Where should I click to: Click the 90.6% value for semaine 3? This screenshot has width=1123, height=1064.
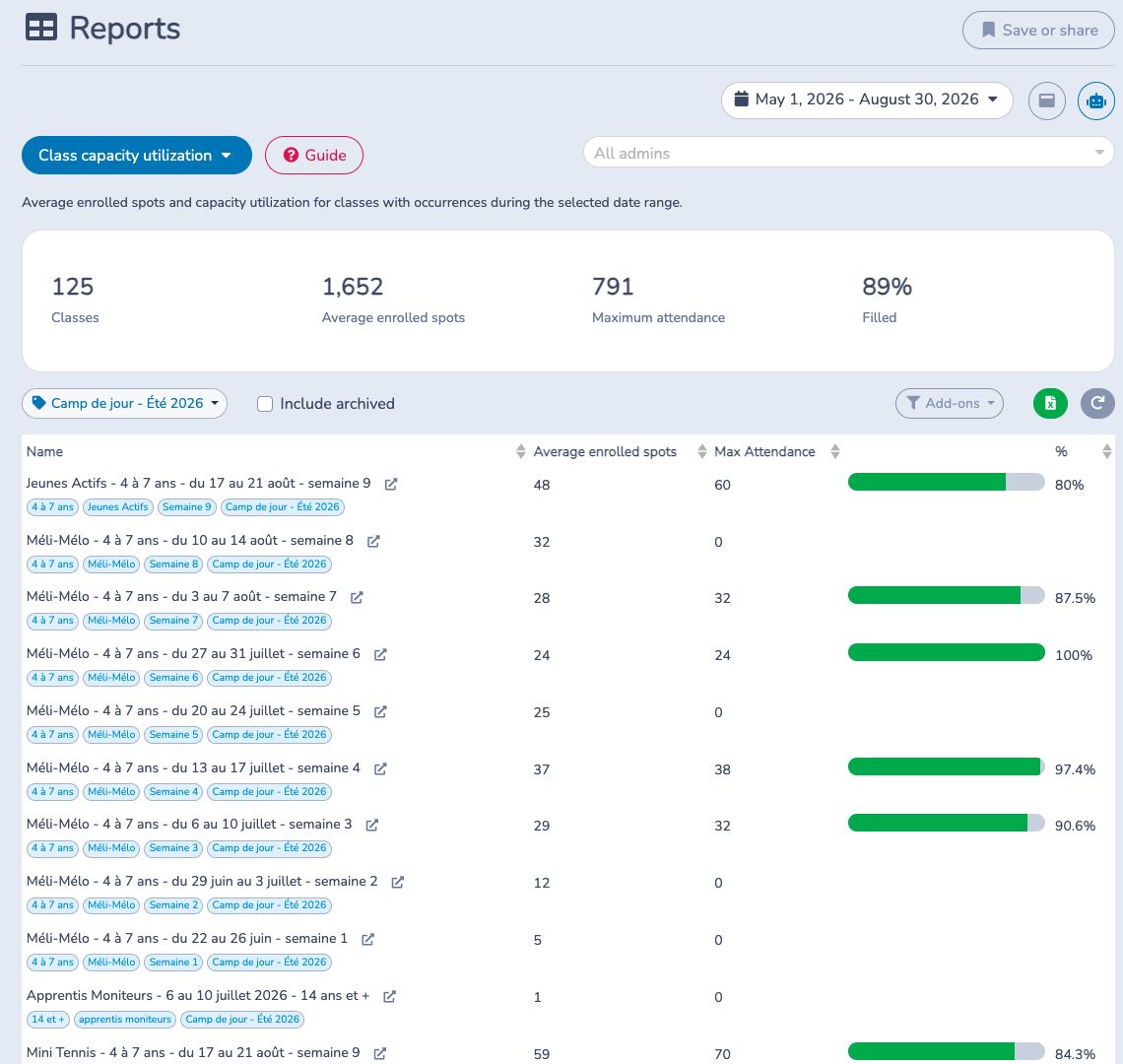coord(1075,827)
